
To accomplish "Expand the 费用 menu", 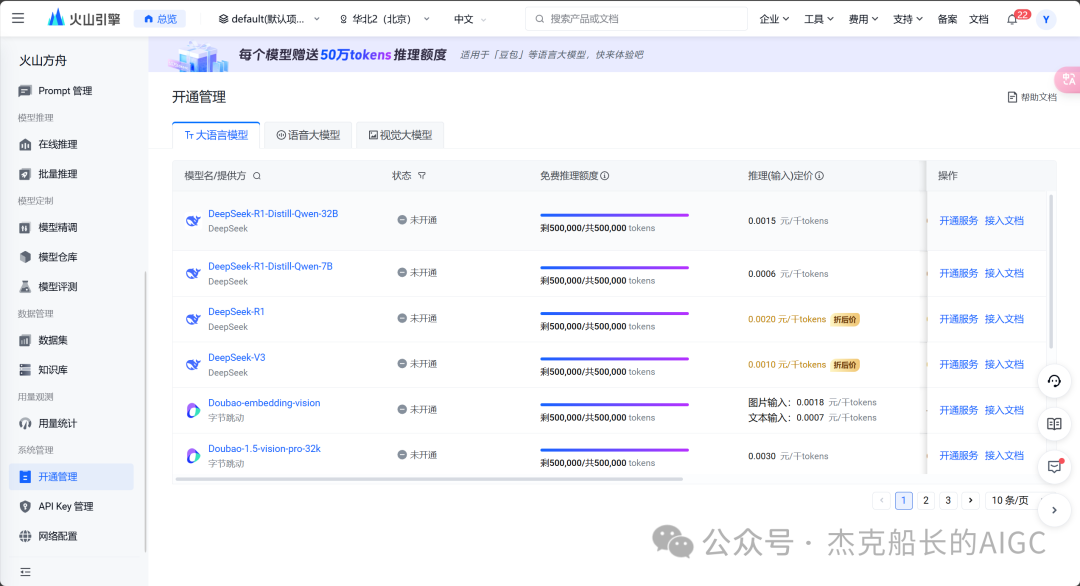I will [x=863, y=19].
